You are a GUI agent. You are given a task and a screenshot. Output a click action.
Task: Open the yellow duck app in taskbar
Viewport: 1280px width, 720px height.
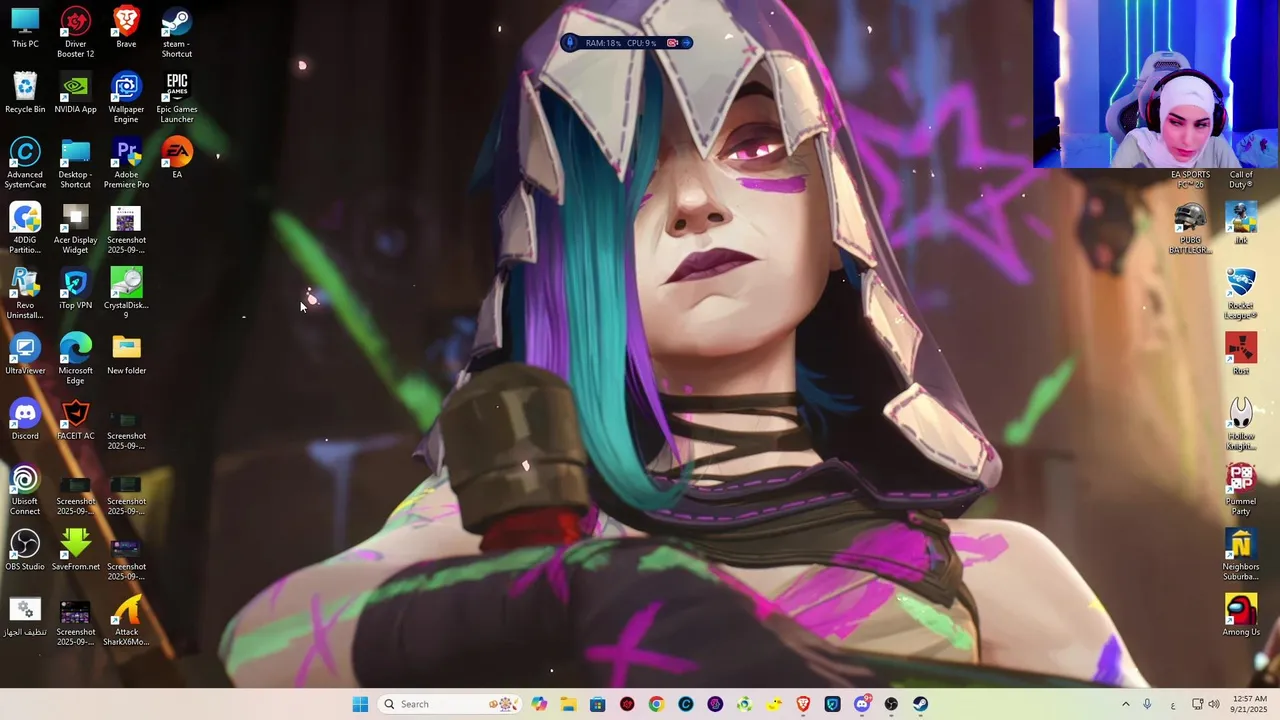click(774, 704)
